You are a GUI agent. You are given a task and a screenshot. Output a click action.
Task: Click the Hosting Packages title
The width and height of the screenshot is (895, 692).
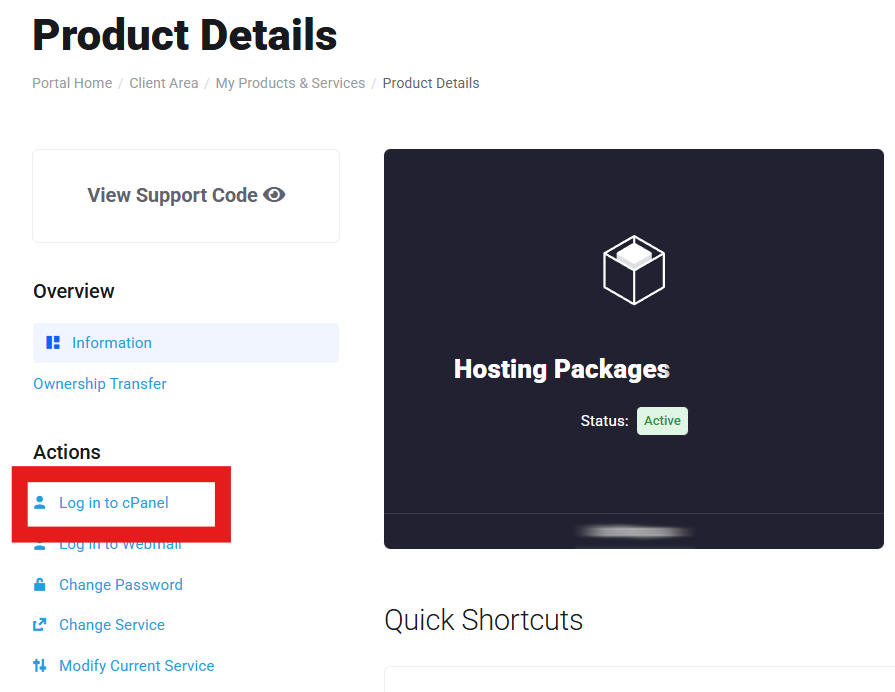point(562,369)
